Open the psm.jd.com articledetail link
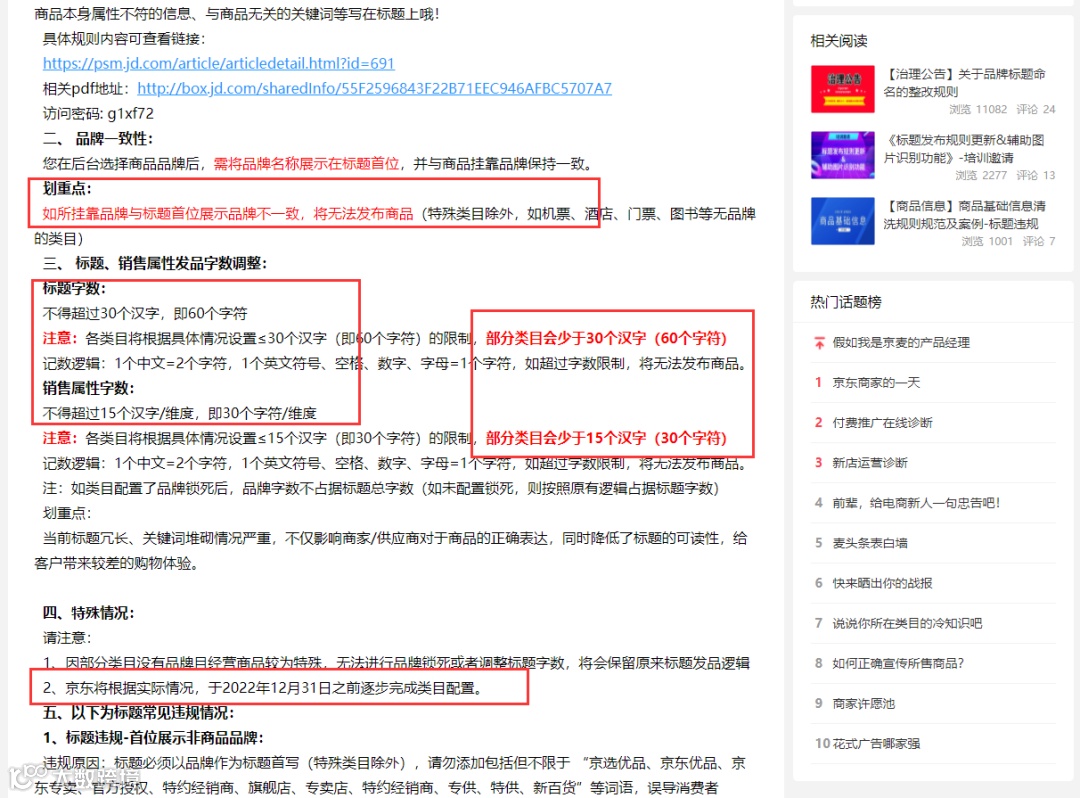 [218, 63]
